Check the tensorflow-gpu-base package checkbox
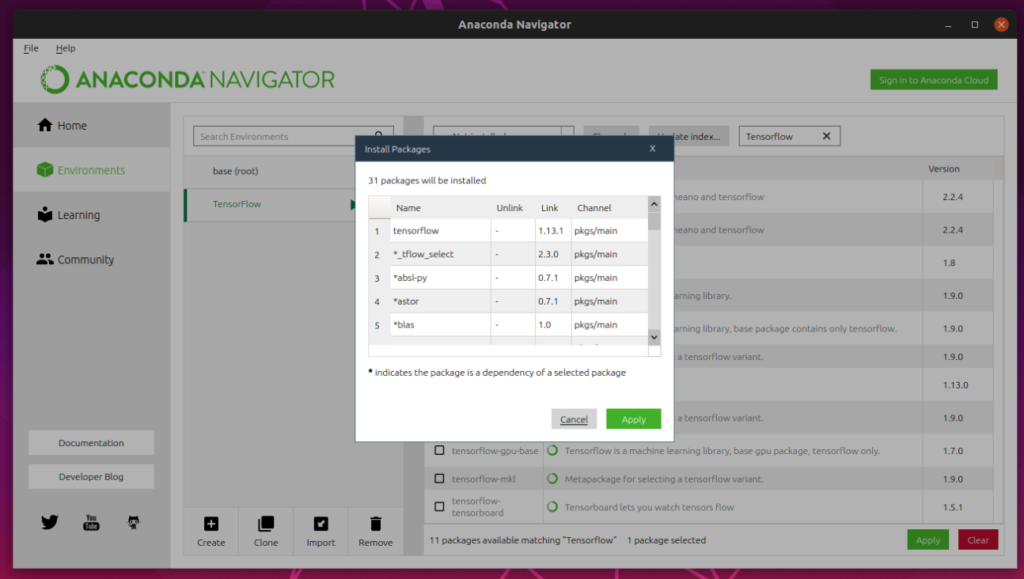Image resolution: width=1024 pixels, height=579 pixels. click(440, 450)
